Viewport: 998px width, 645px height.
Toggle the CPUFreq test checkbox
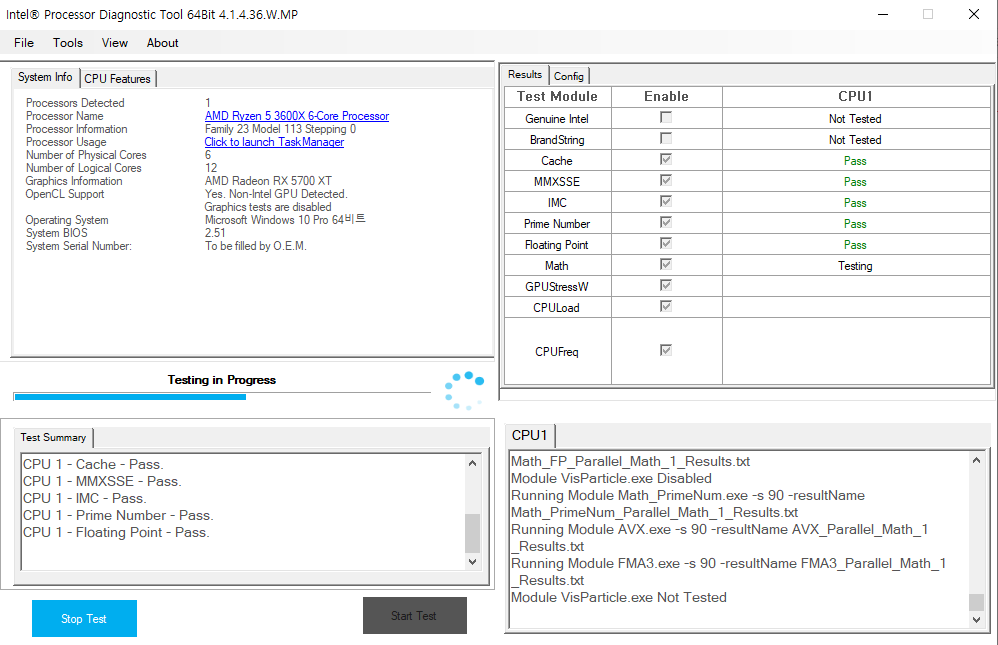[x=666, y=350]
